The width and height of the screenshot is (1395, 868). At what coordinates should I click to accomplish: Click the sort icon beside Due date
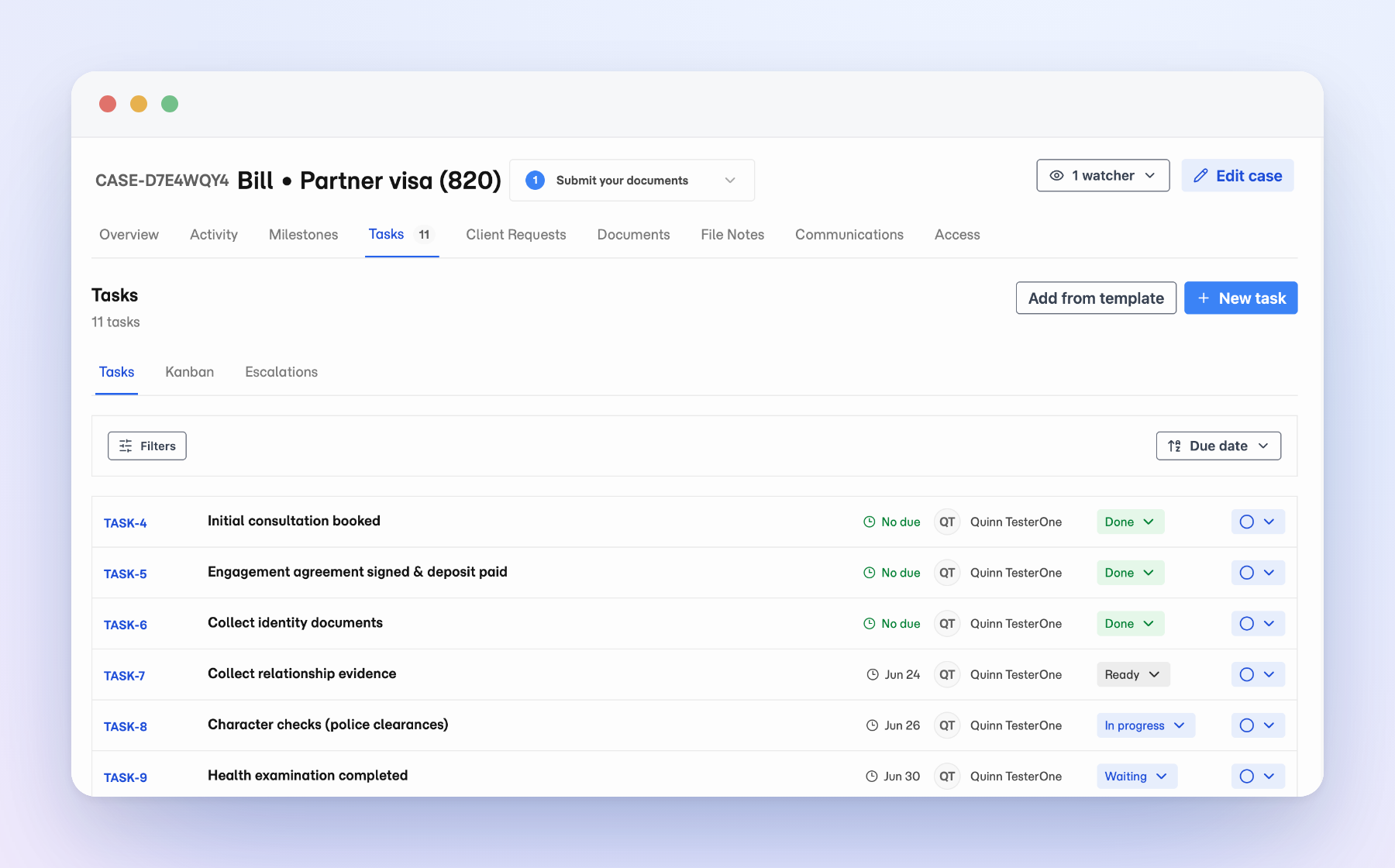(x=1174, y=446)
